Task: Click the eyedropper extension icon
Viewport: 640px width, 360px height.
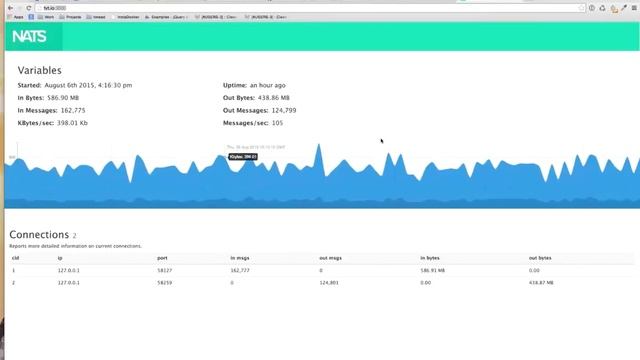Action: point(624,8)
